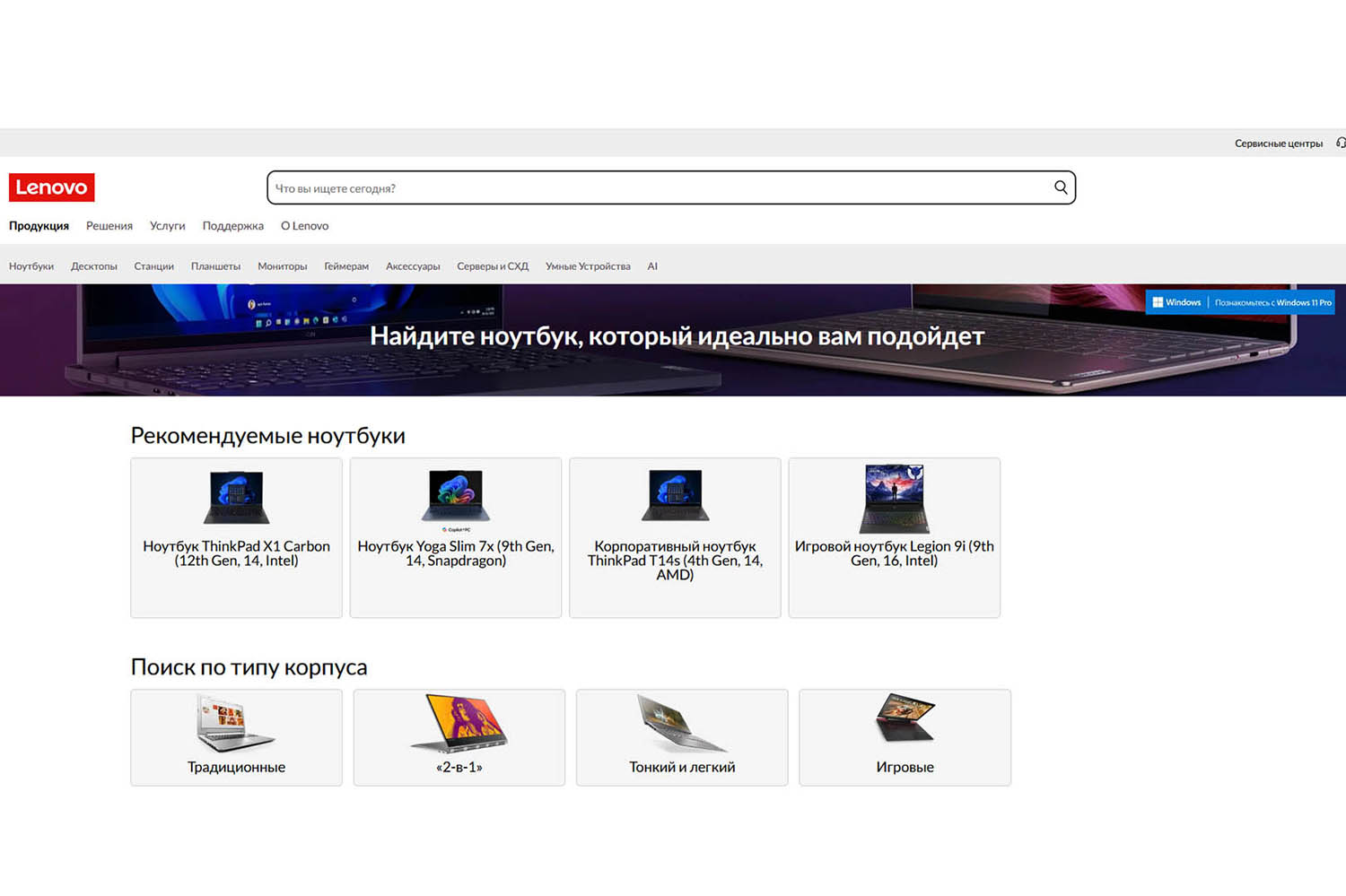The height and width of the screenshot is (896, 1346).
Task: Click the Сервисные центры link
Action: [x=1278, y=144]
